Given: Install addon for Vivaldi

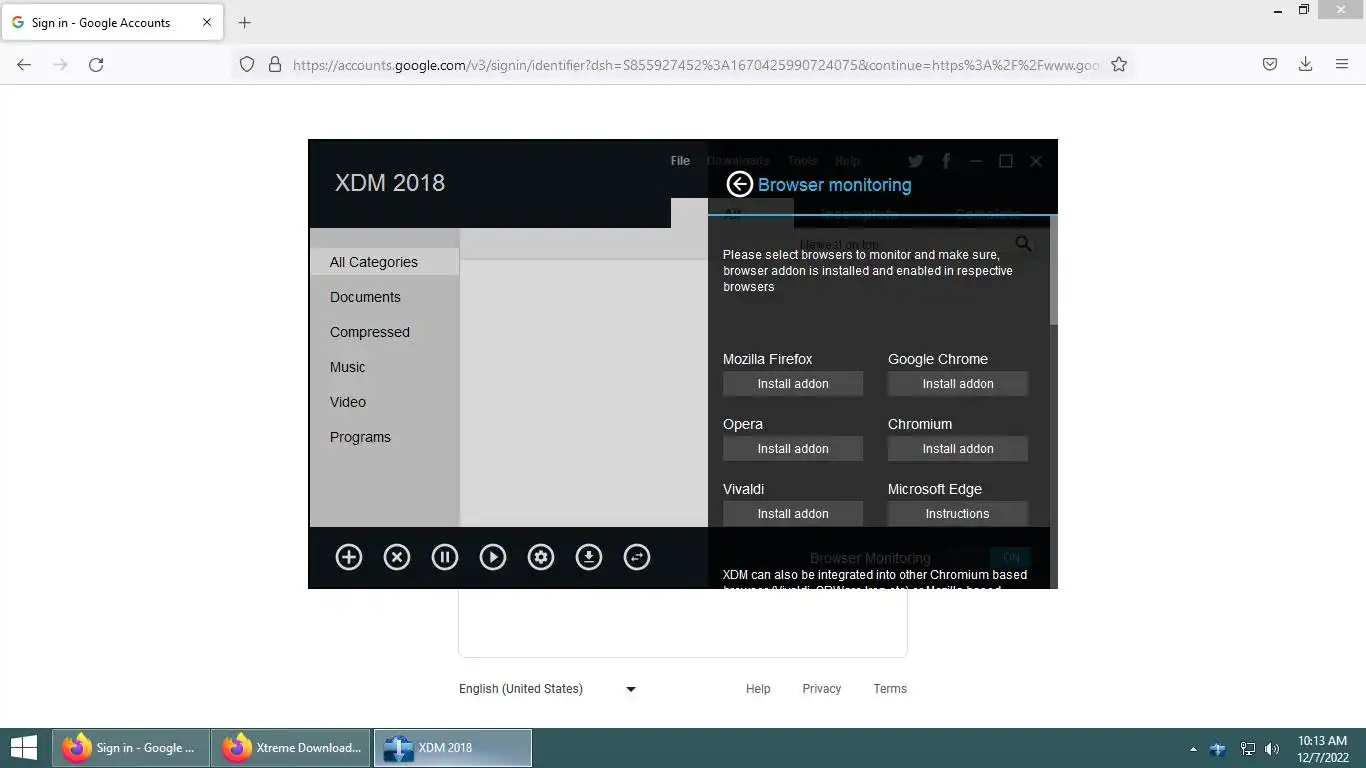Looking at the screenshot, I should 793,514.
